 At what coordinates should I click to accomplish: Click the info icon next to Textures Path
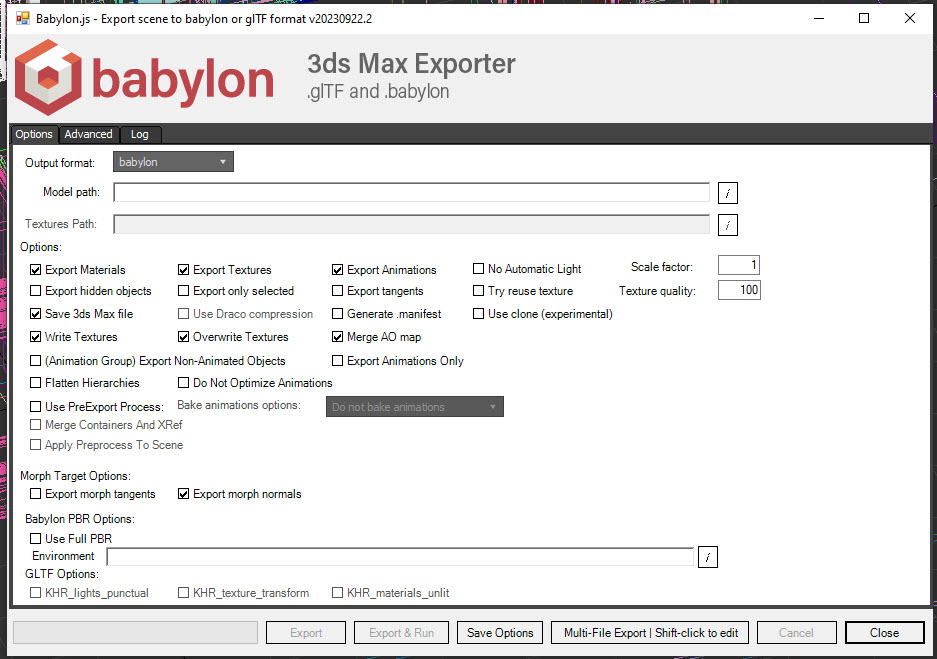[x=727, y=225]
